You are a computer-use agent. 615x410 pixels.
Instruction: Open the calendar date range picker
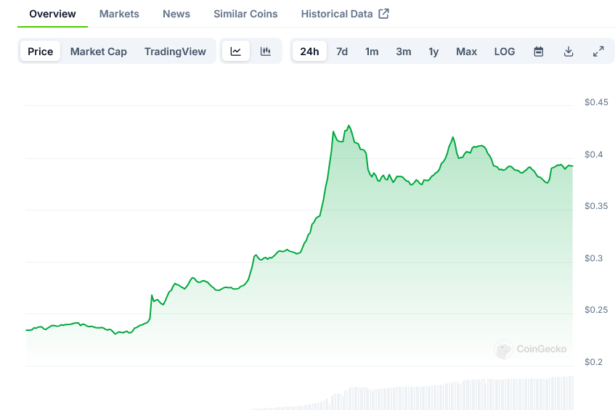pyautogui.click(x=539, y=51)
